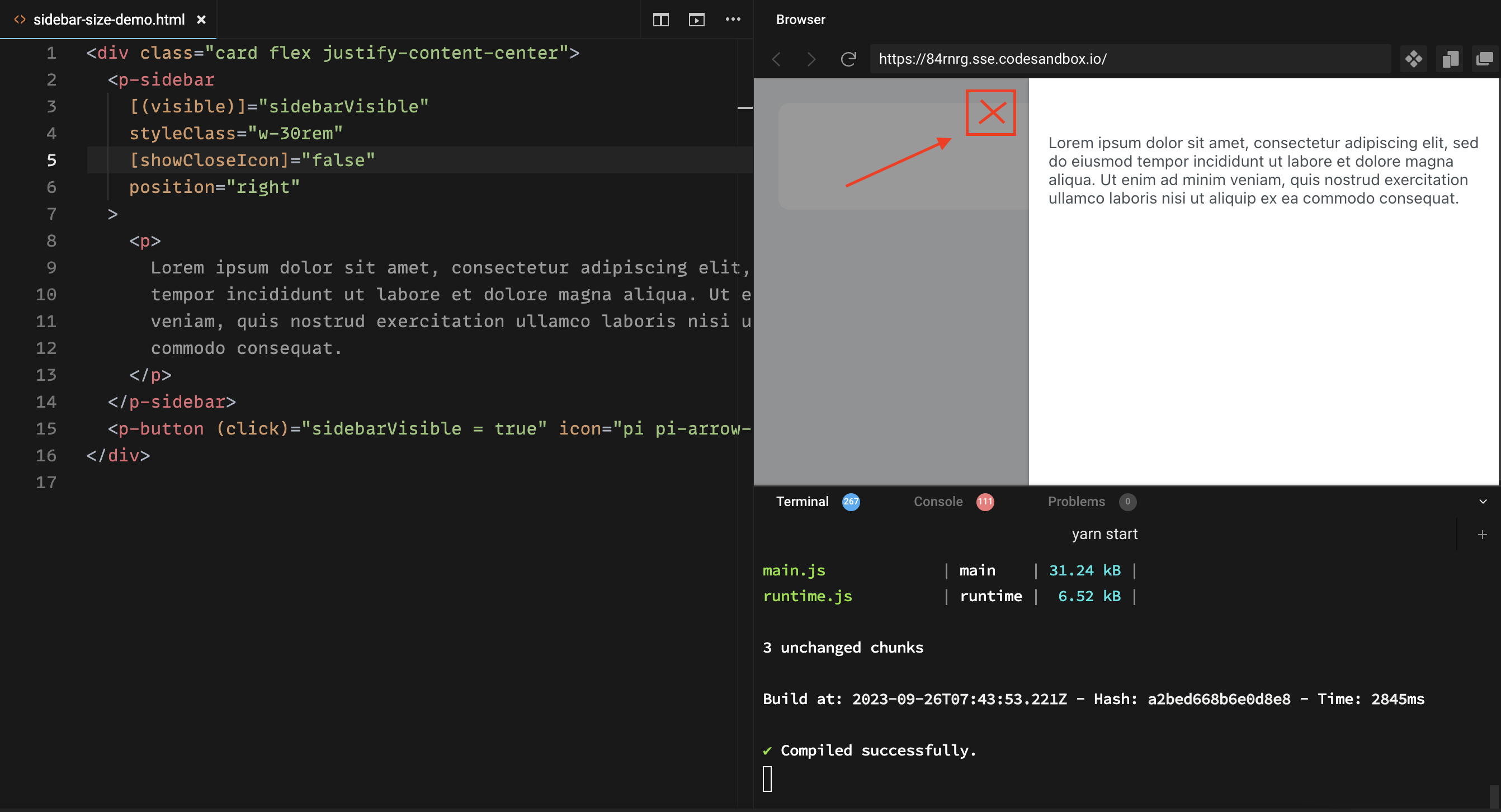
Task: Click the Browser panel title
Action: (800, 19)
